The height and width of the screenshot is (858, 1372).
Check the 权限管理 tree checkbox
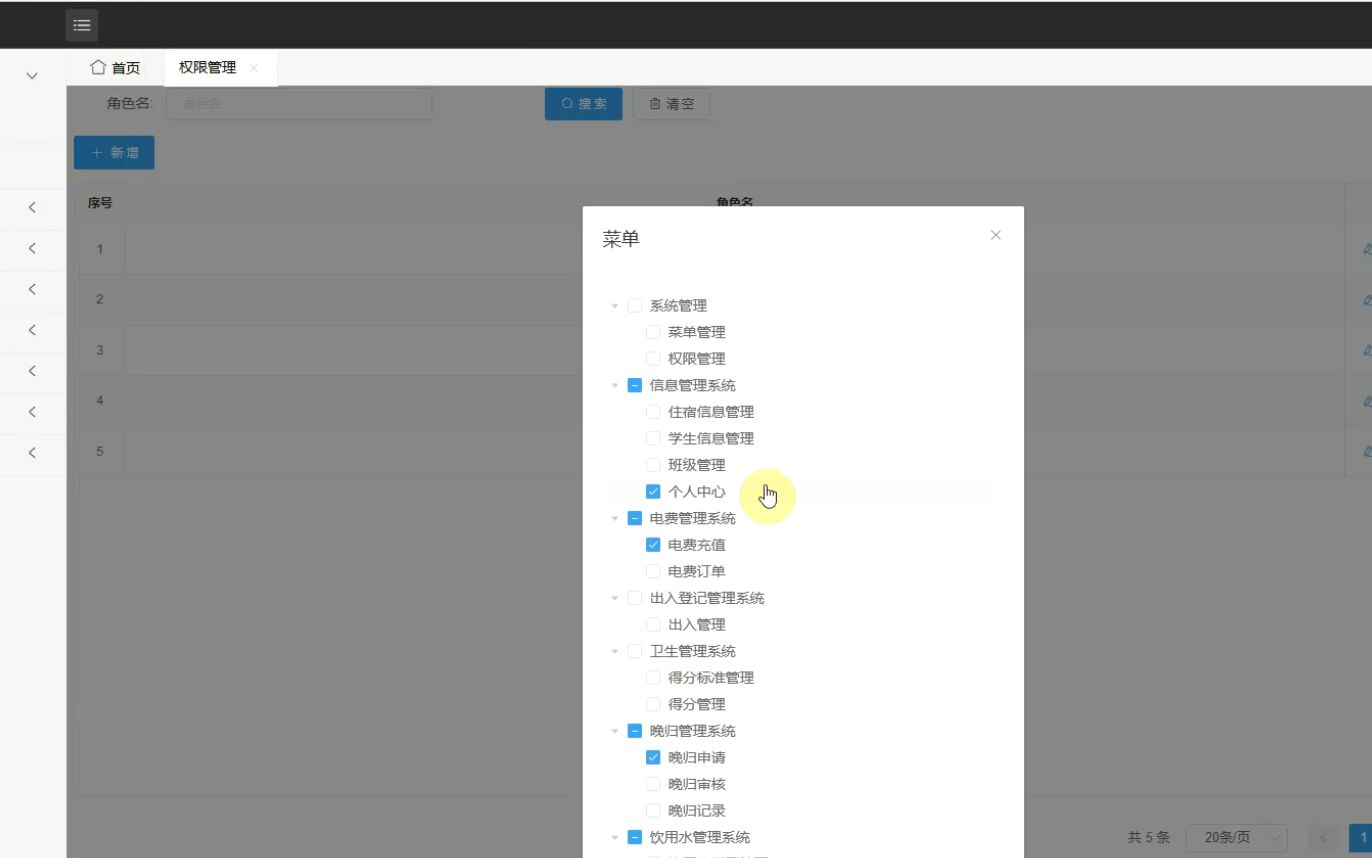click(653, 359)
